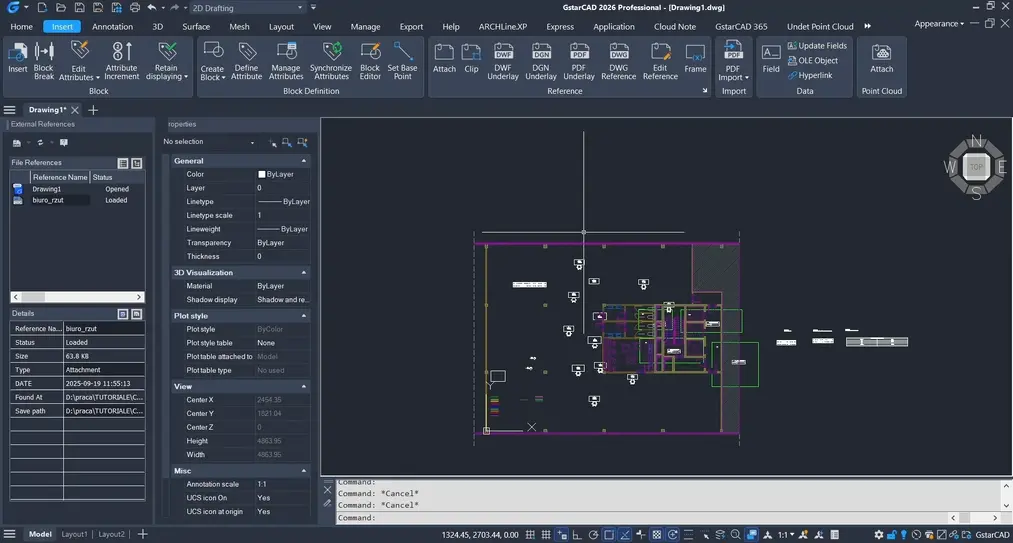Switch to the Layout1 tab
This screenshot has height=543, width=1013.
pyautogui.click(x=74, y=534)
